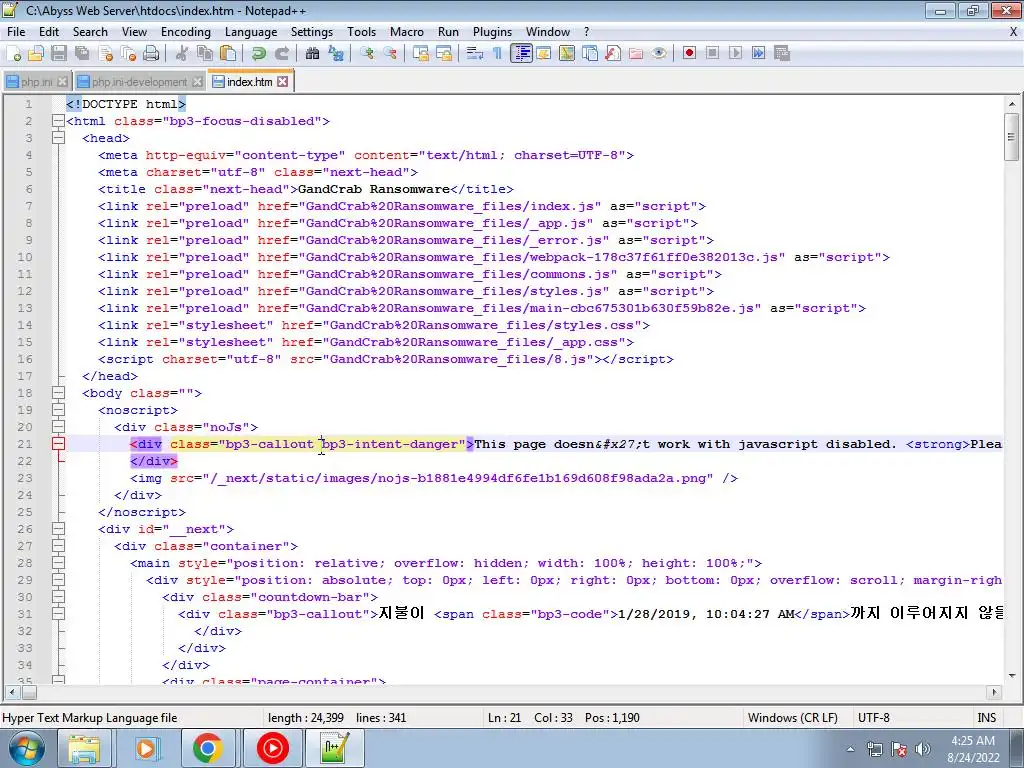Paste with the clipboard toolbar icon
The image size is (1024, 768).
tap(228, 54)
